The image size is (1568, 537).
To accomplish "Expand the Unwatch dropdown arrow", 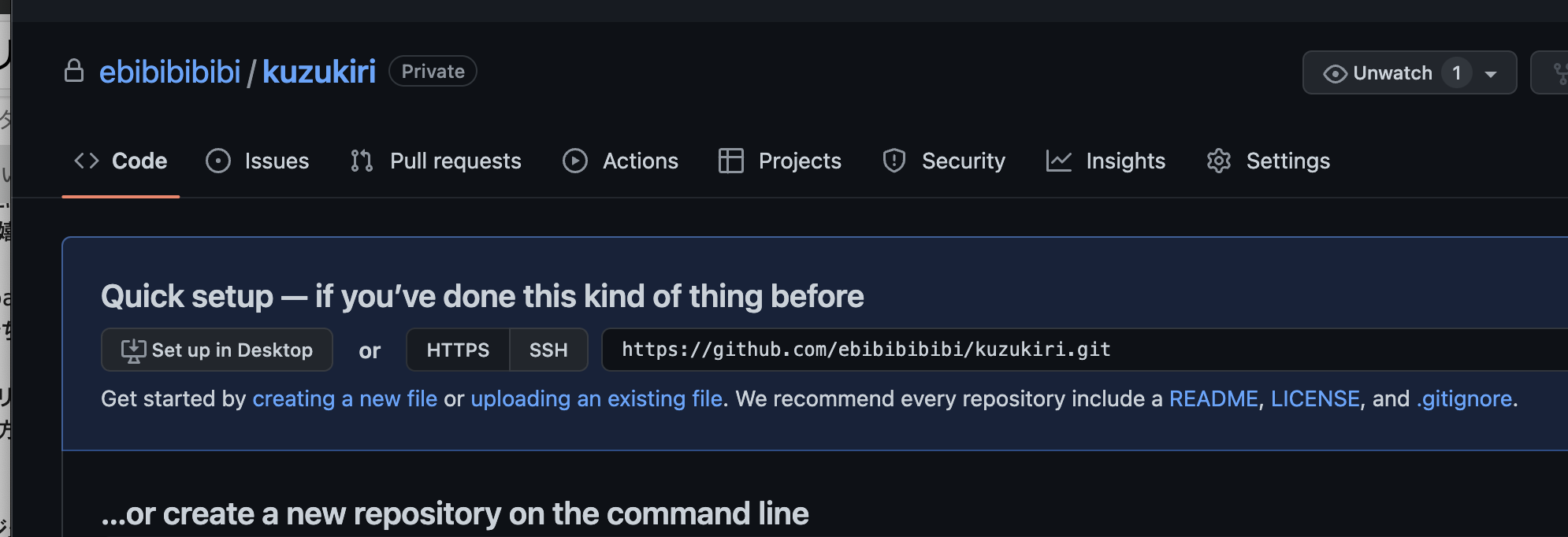I will coord(1491,74).
